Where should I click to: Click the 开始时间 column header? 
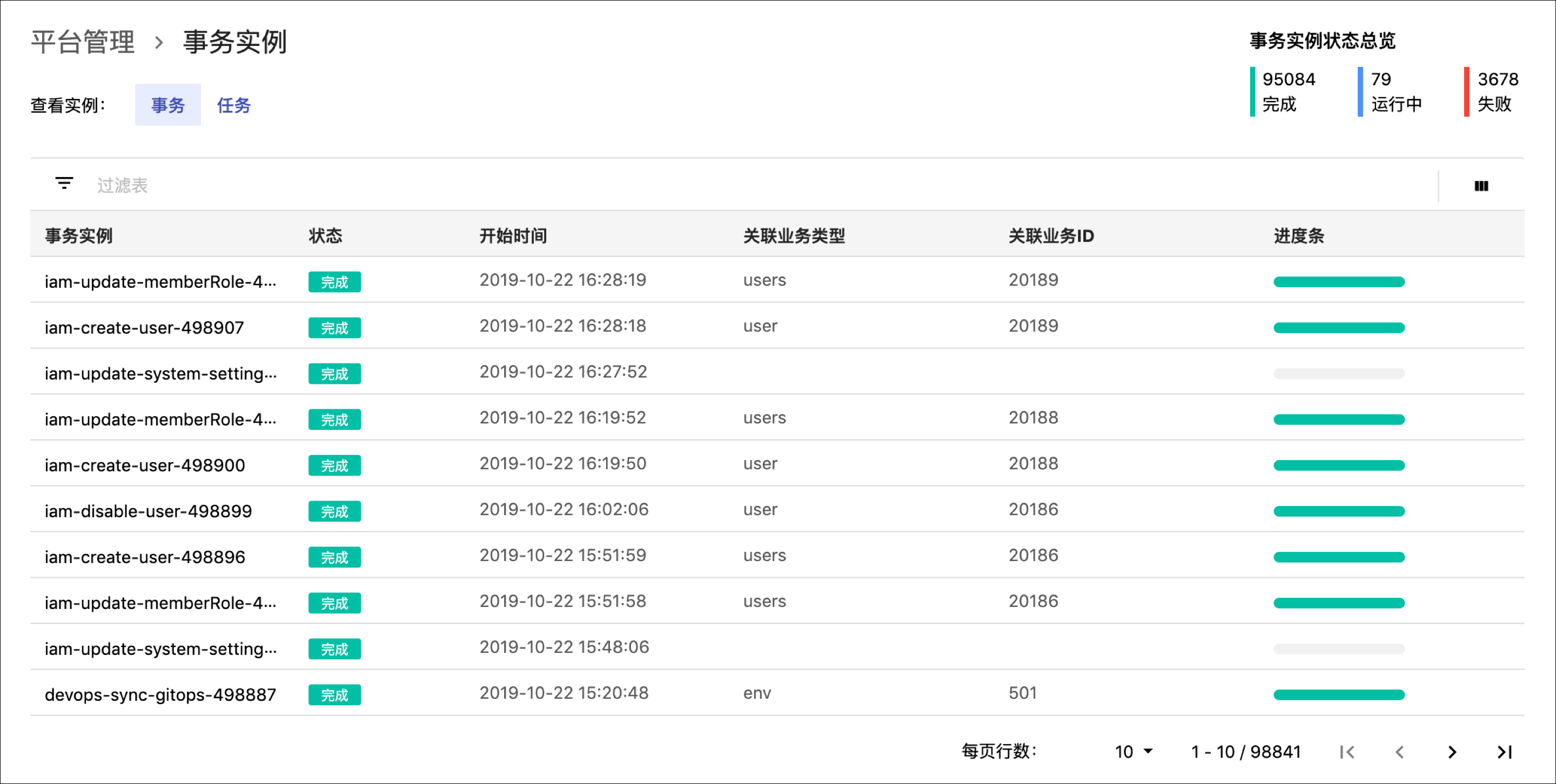coord(513,235)
